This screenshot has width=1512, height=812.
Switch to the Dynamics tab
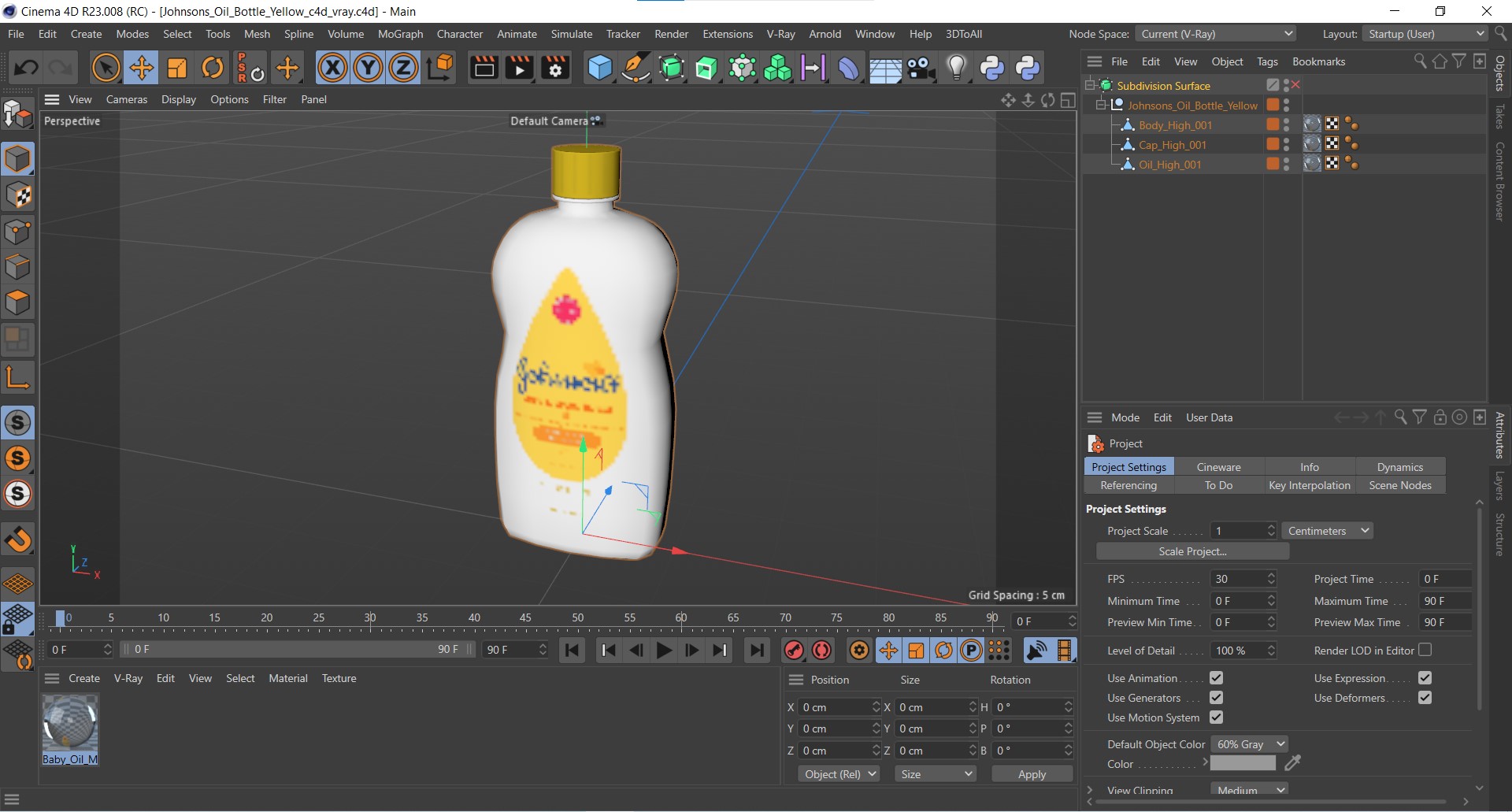coord(1399,467)
